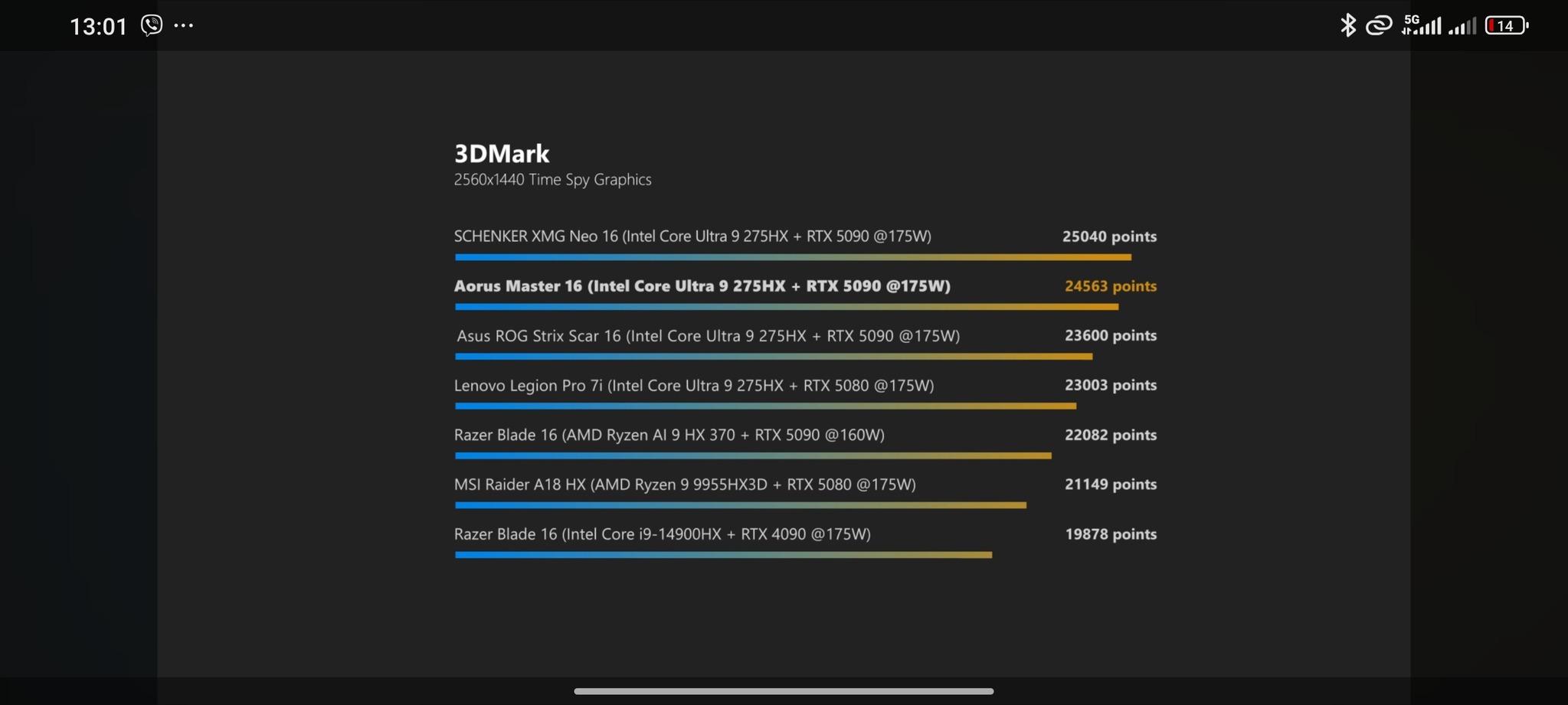This screenshot has width=1568, height=705.
Task: Click the orange 24563 points score
Action: [1110, 286]
